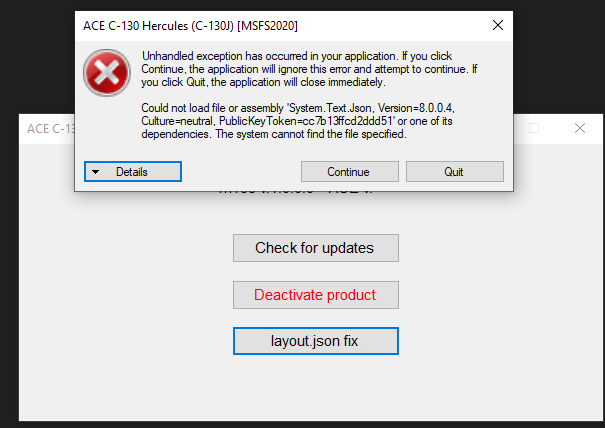Run the layout.json fix

click(x=316, y=341)
